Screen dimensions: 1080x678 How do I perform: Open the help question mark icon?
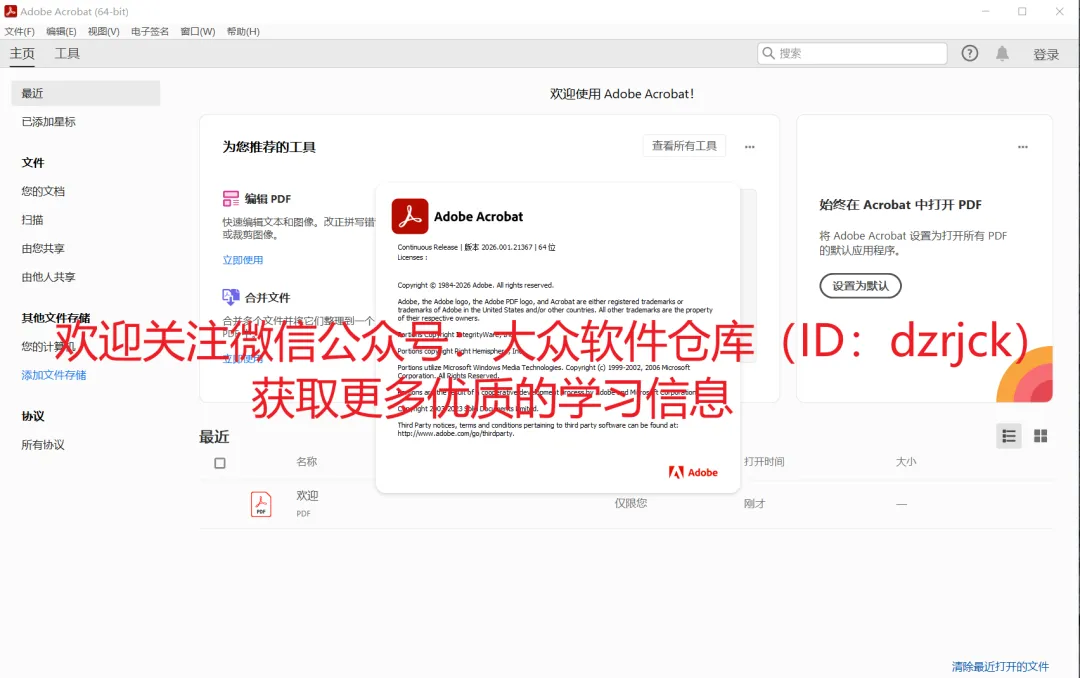coord(970,53)
